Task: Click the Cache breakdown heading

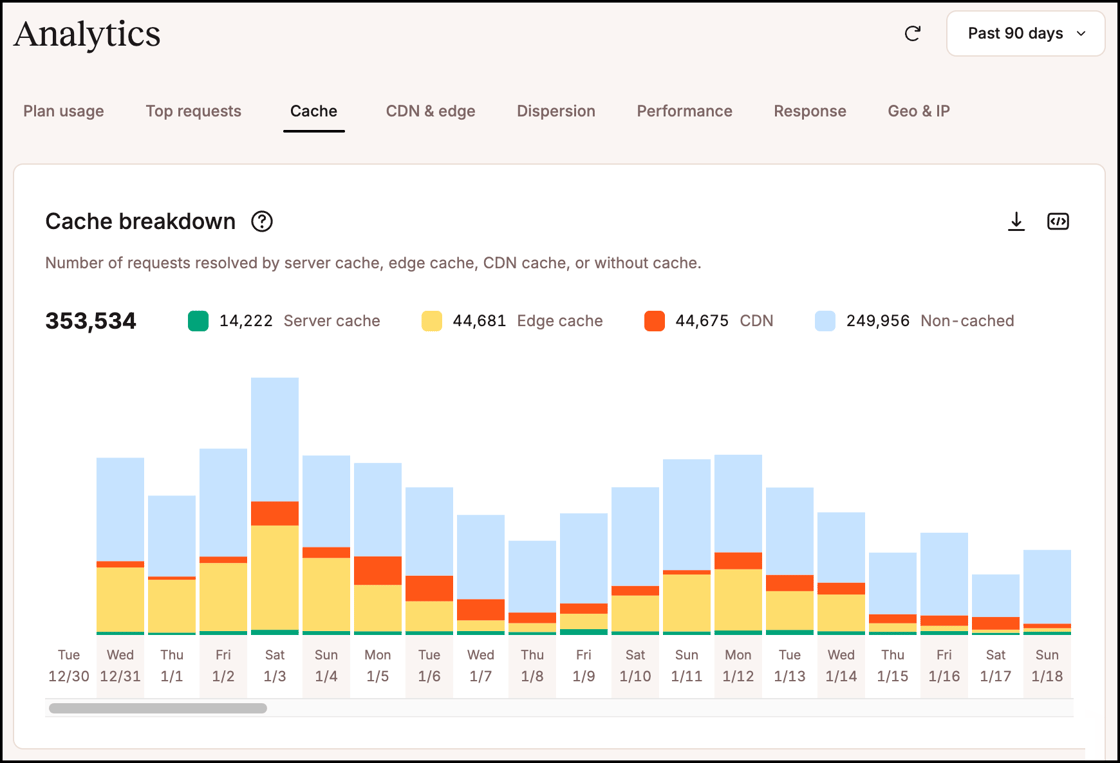Action: pos(140,221)
